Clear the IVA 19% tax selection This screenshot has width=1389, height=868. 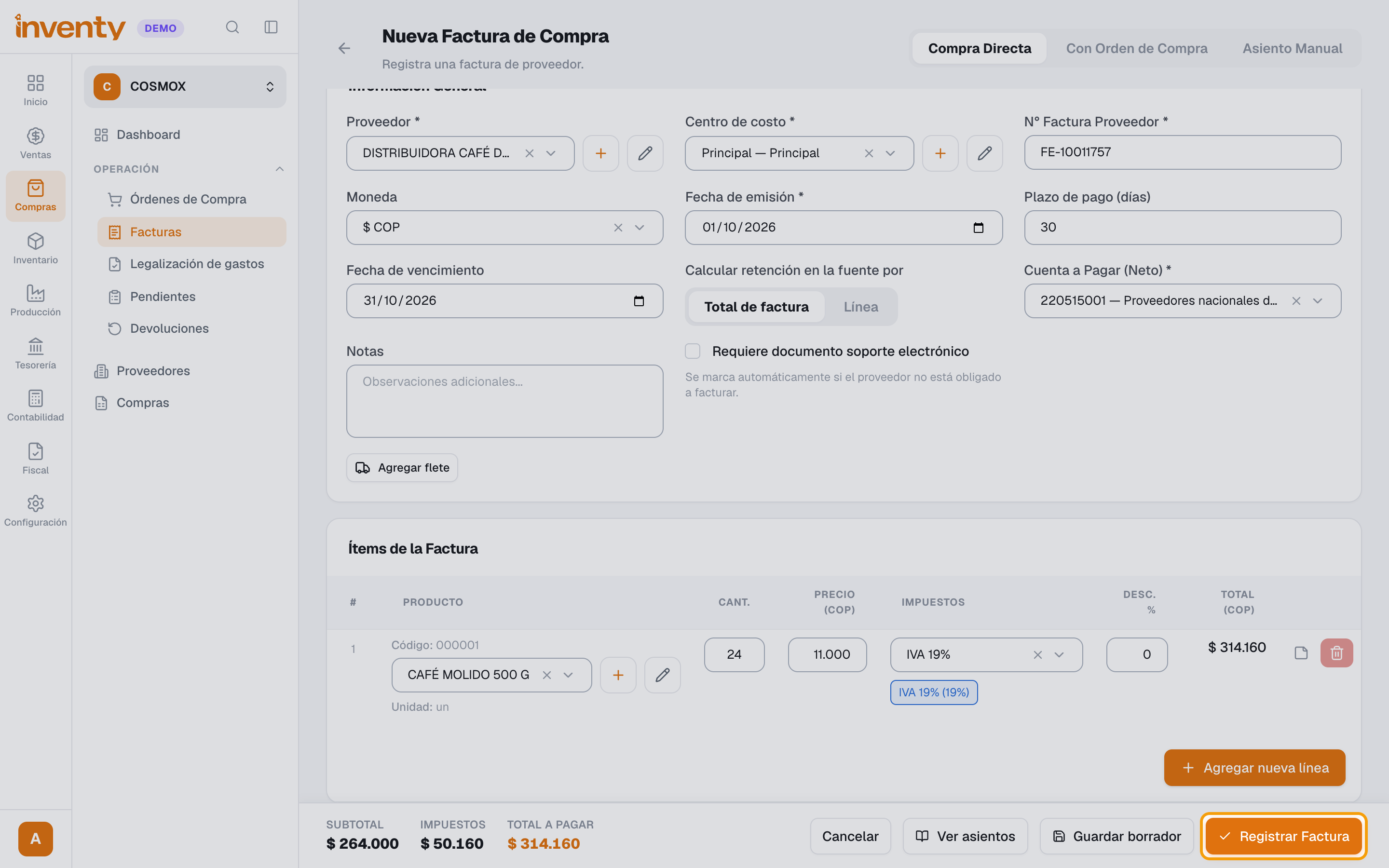tap(1038, 655)
